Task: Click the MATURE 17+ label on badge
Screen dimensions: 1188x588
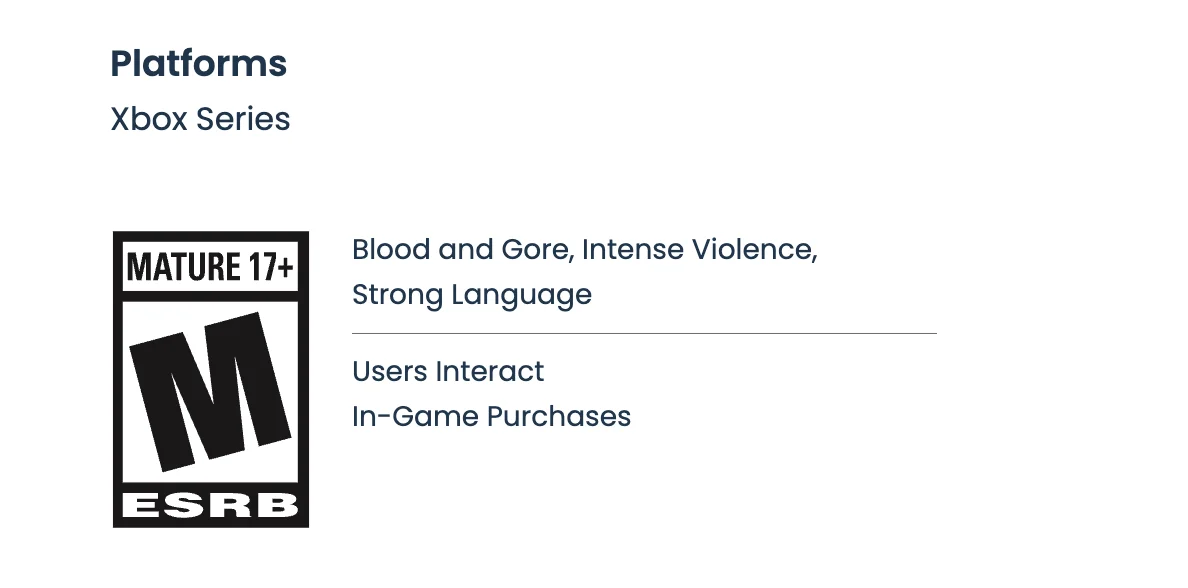Action: (210, 267)
